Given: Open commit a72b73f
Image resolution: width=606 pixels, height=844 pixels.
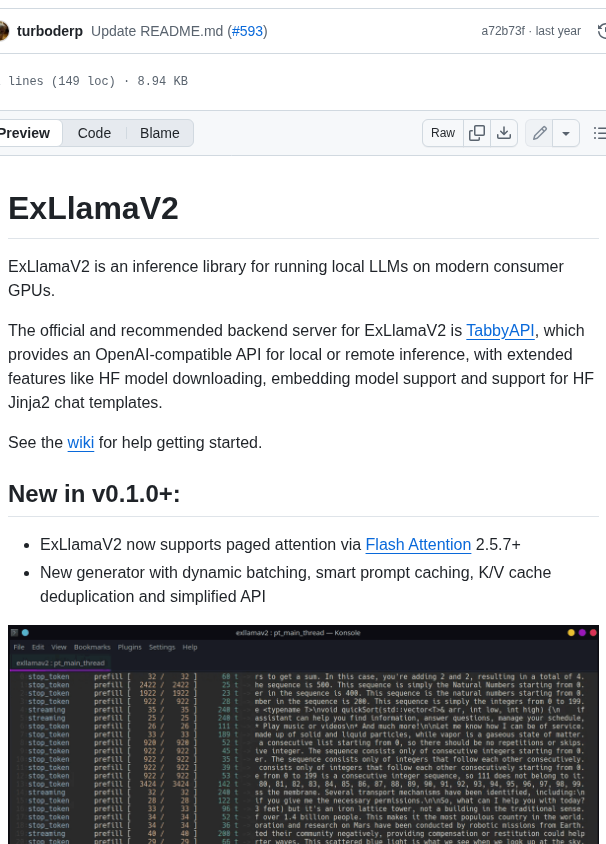Looking at the screenshot, I should click(x=503, y=31).
